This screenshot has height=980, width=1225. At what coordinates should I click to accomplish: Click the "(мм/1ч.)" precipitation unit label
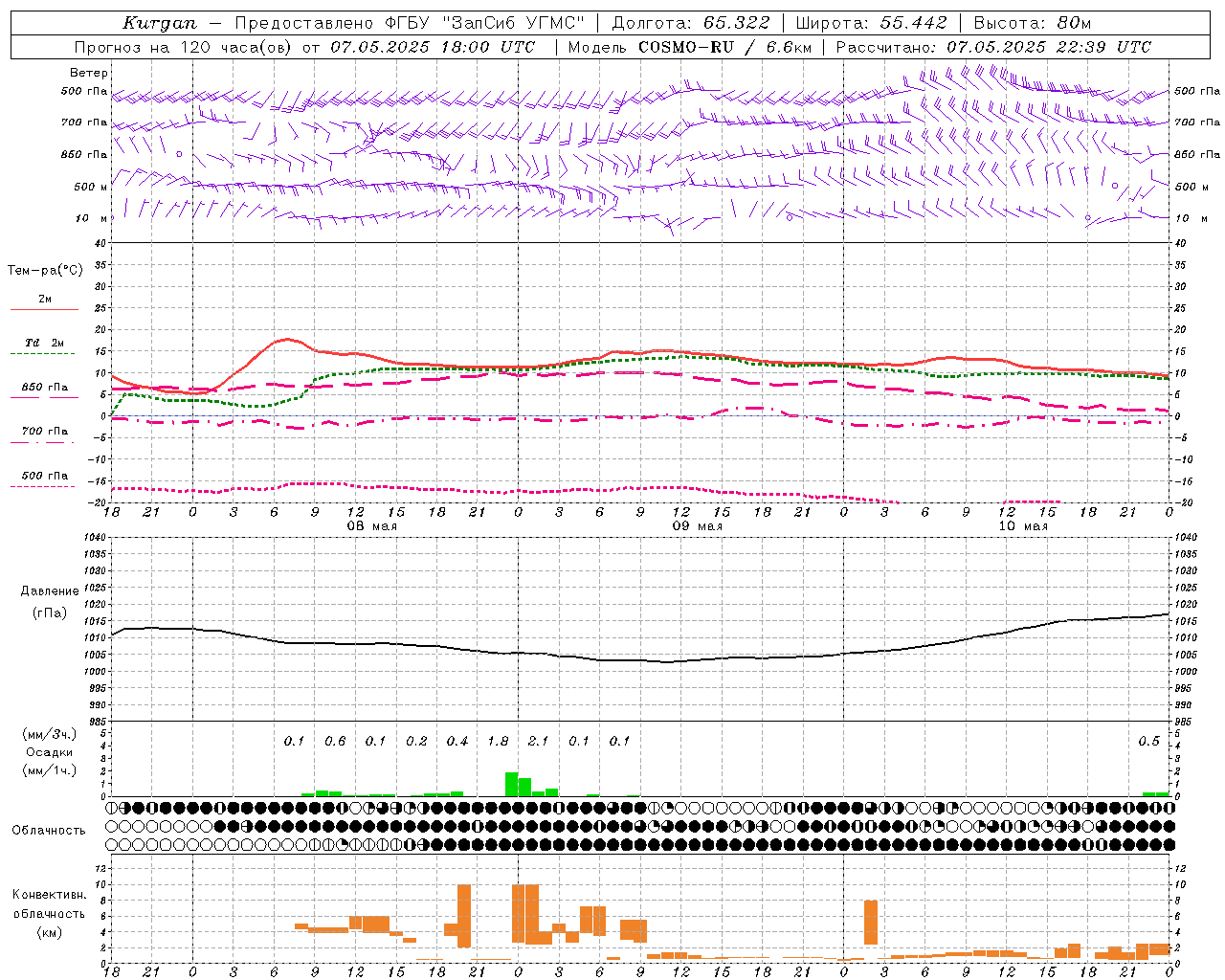(x=49, y=770)
